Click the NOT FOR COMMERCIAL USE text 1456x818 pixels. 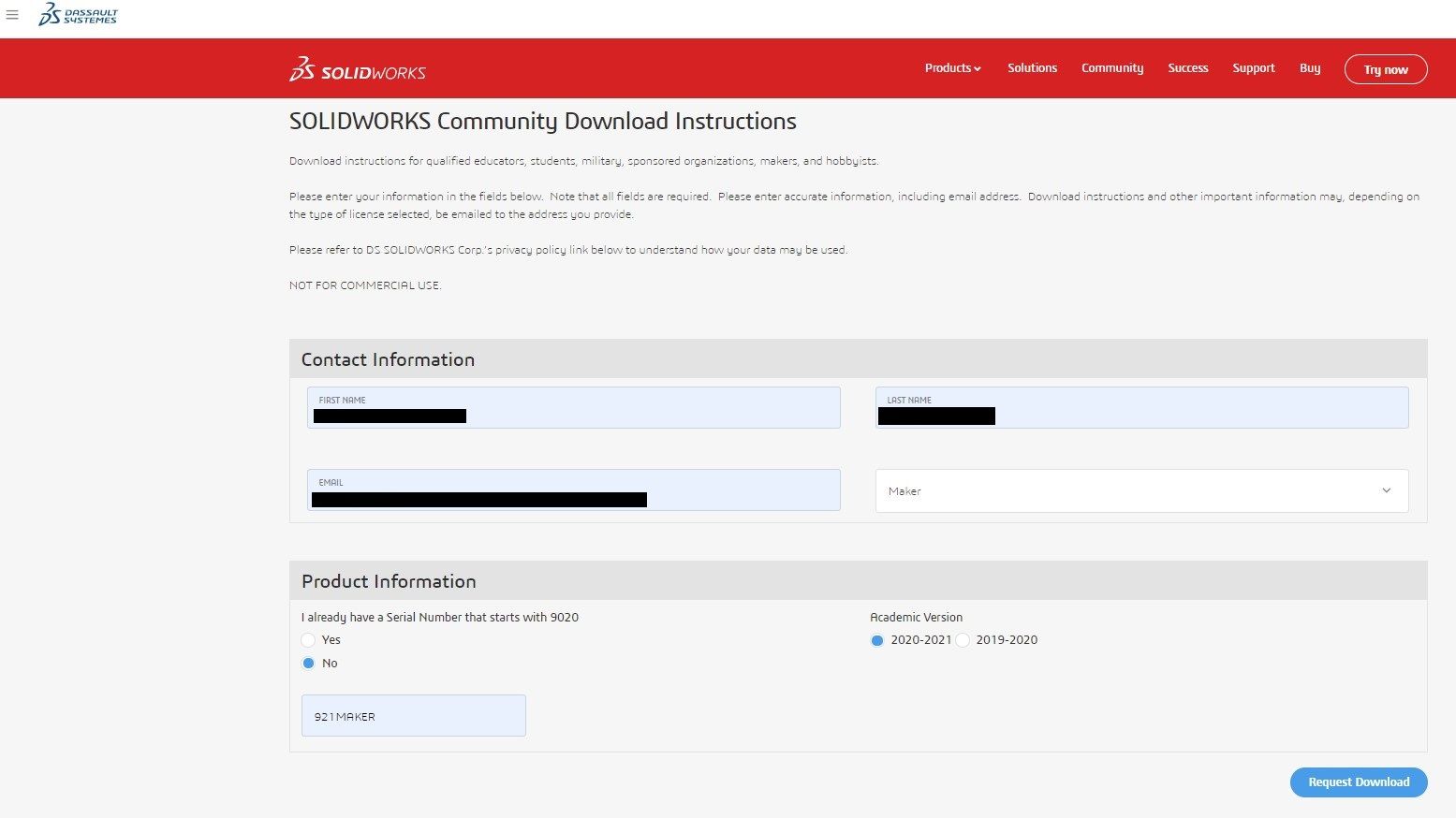[365, 285]
